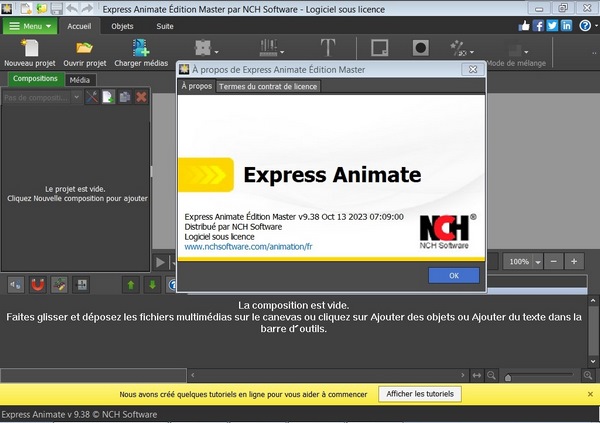Close the À propos dialog
Screen dimensions: 600x423
pos(475,69)
